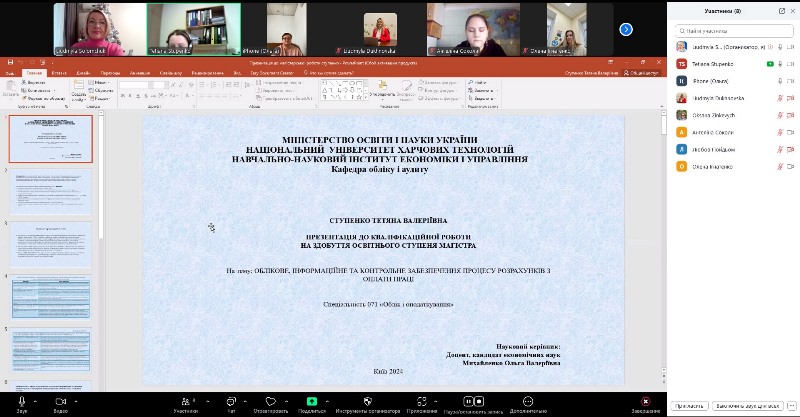800x417 pixels.
Task: Open the Участники participants panel icon
Action: 185,401
